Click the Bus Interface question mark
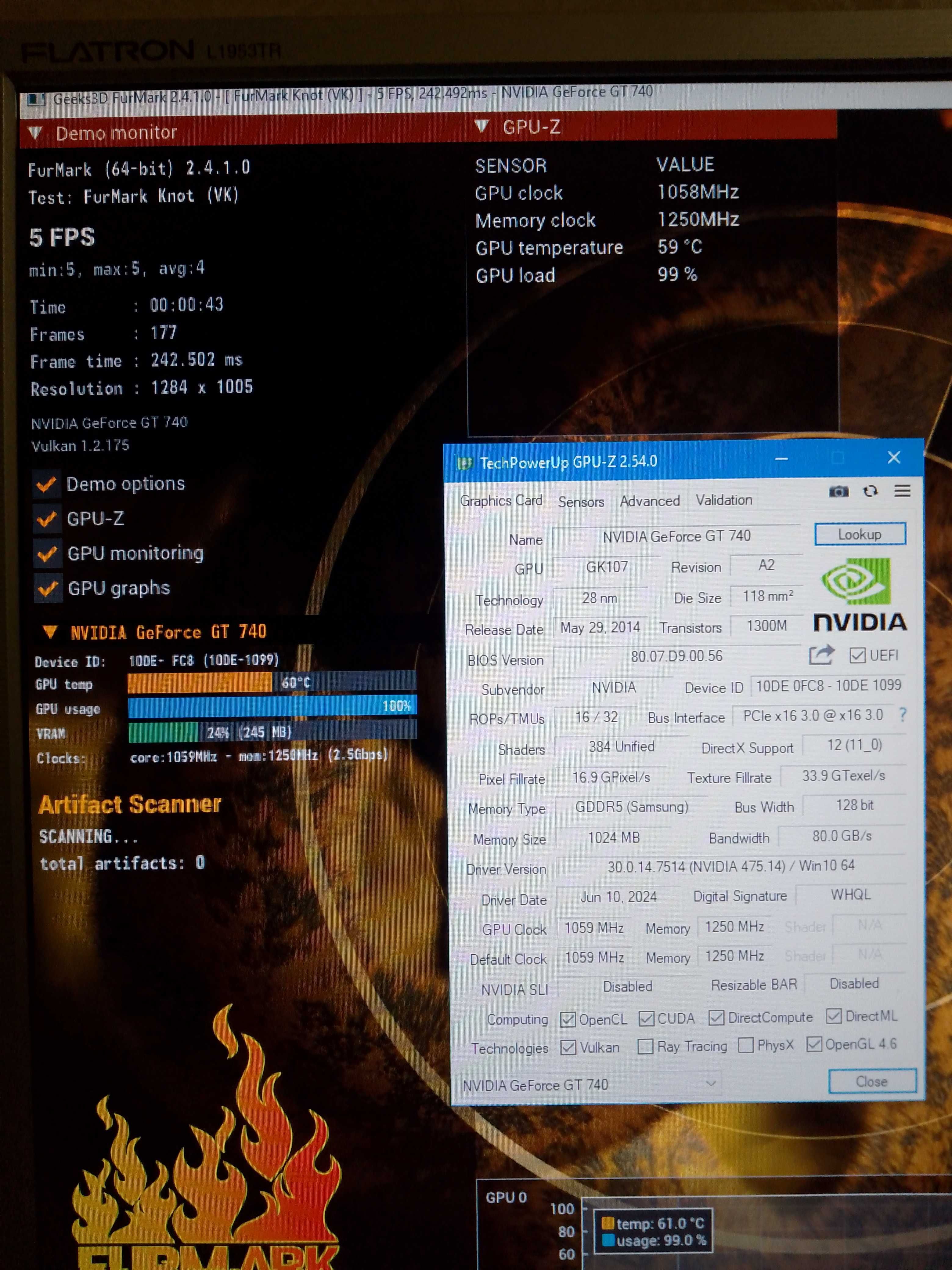The height and width of the screenshot is (1270, 952). click(x=902, y=715)
